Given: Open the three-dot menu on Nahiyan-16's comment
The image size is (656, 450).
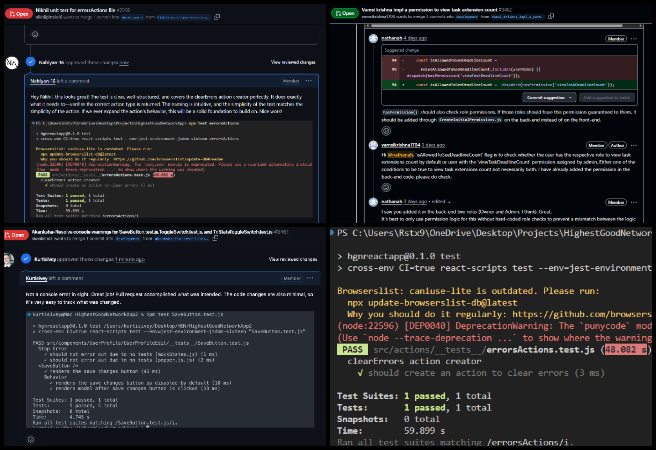Looking at the screenshot, I should tap(308, 81).
